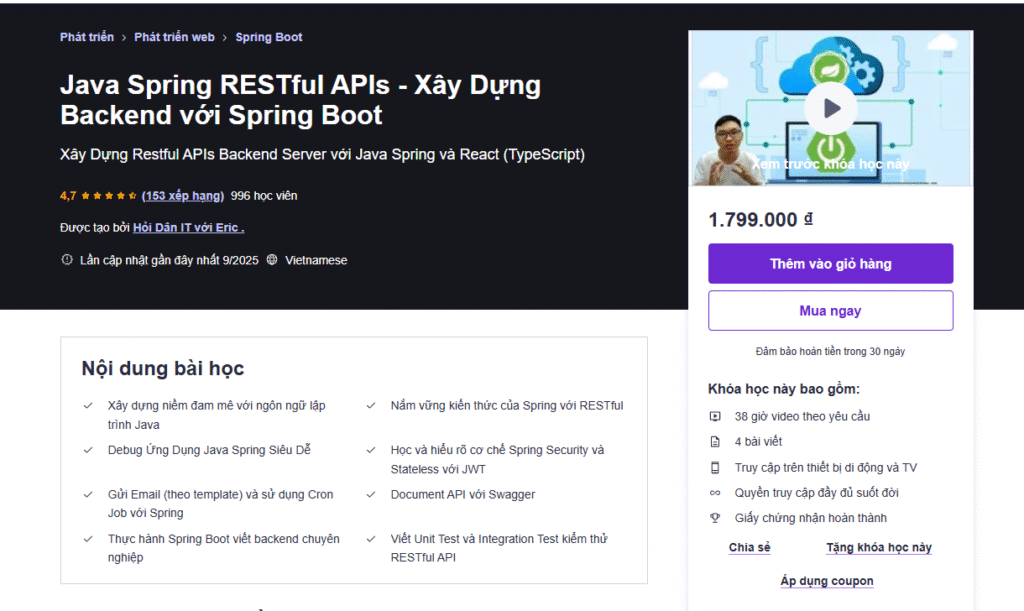Viewport: 1024px width, 611px height.
Task: Open the Spring Boot breadcrumb category
Action: 268,37
